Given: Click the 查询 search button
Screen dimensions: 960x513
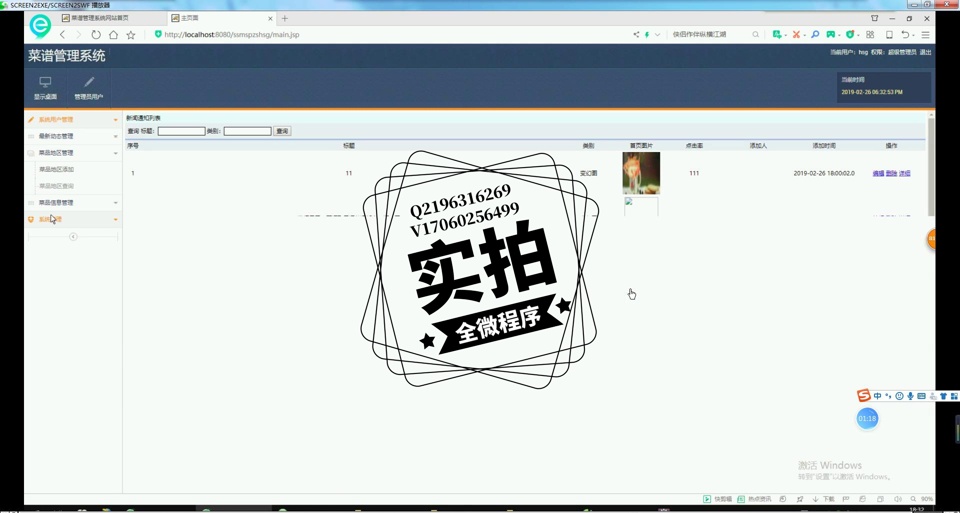Looking at the screenshot, I should click(282, 131).
